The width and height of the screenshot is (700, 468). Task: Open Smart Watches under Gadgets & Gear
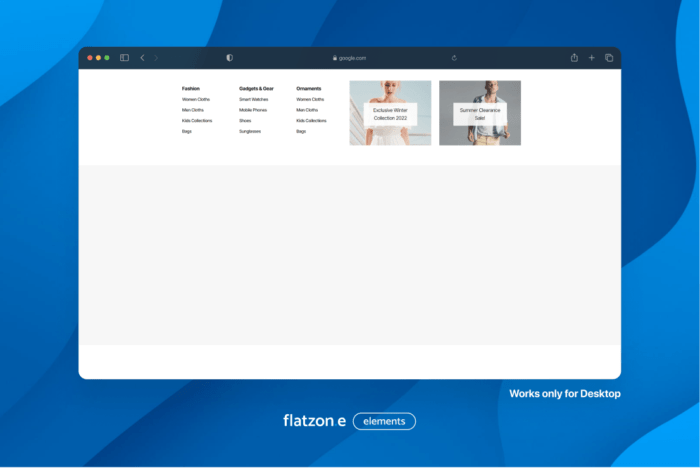pos(253,99)
